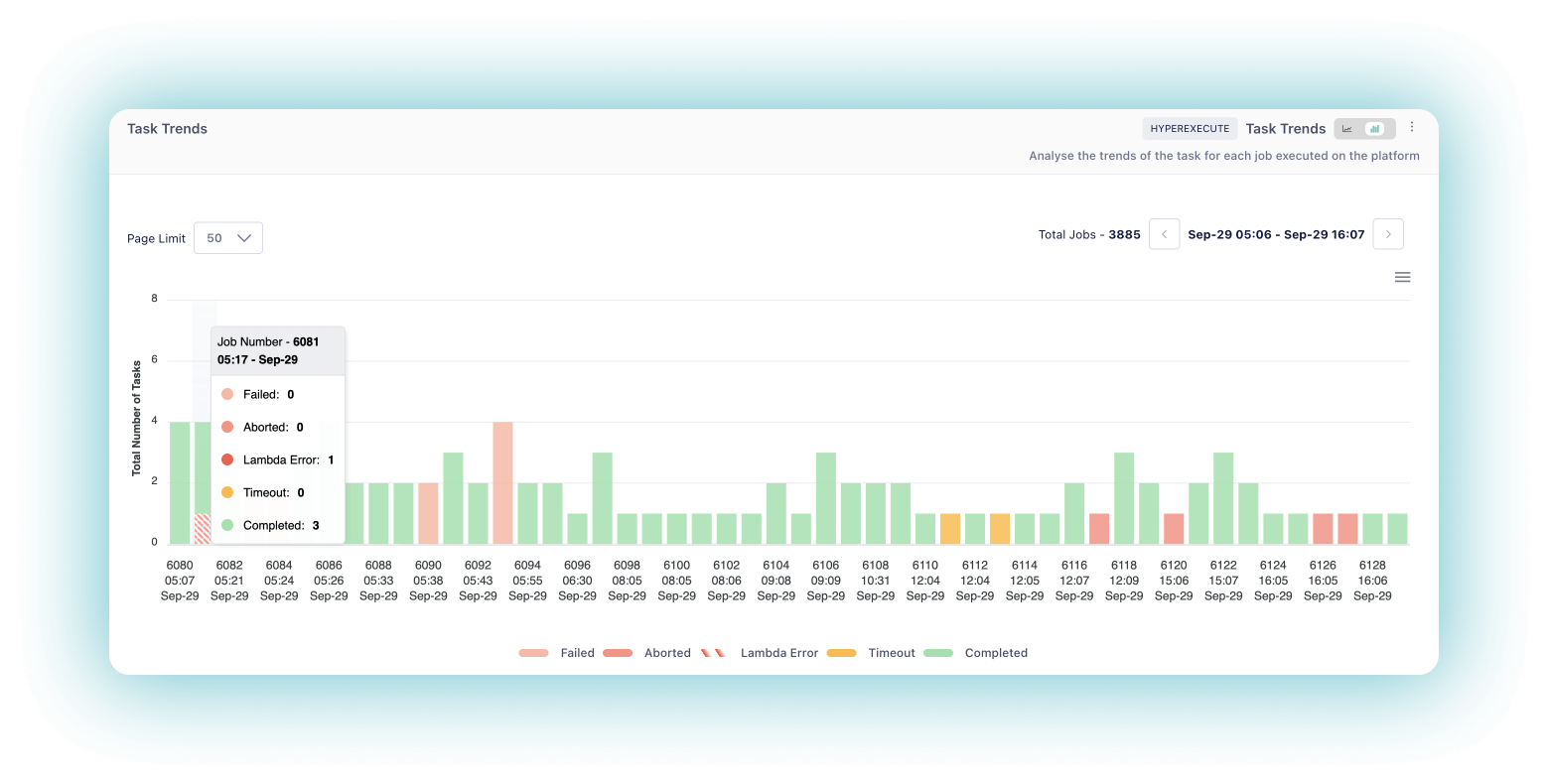Click the tall pink bar for job 6092
Viewport: 1548px width, 784px height.
pos(502,481)
